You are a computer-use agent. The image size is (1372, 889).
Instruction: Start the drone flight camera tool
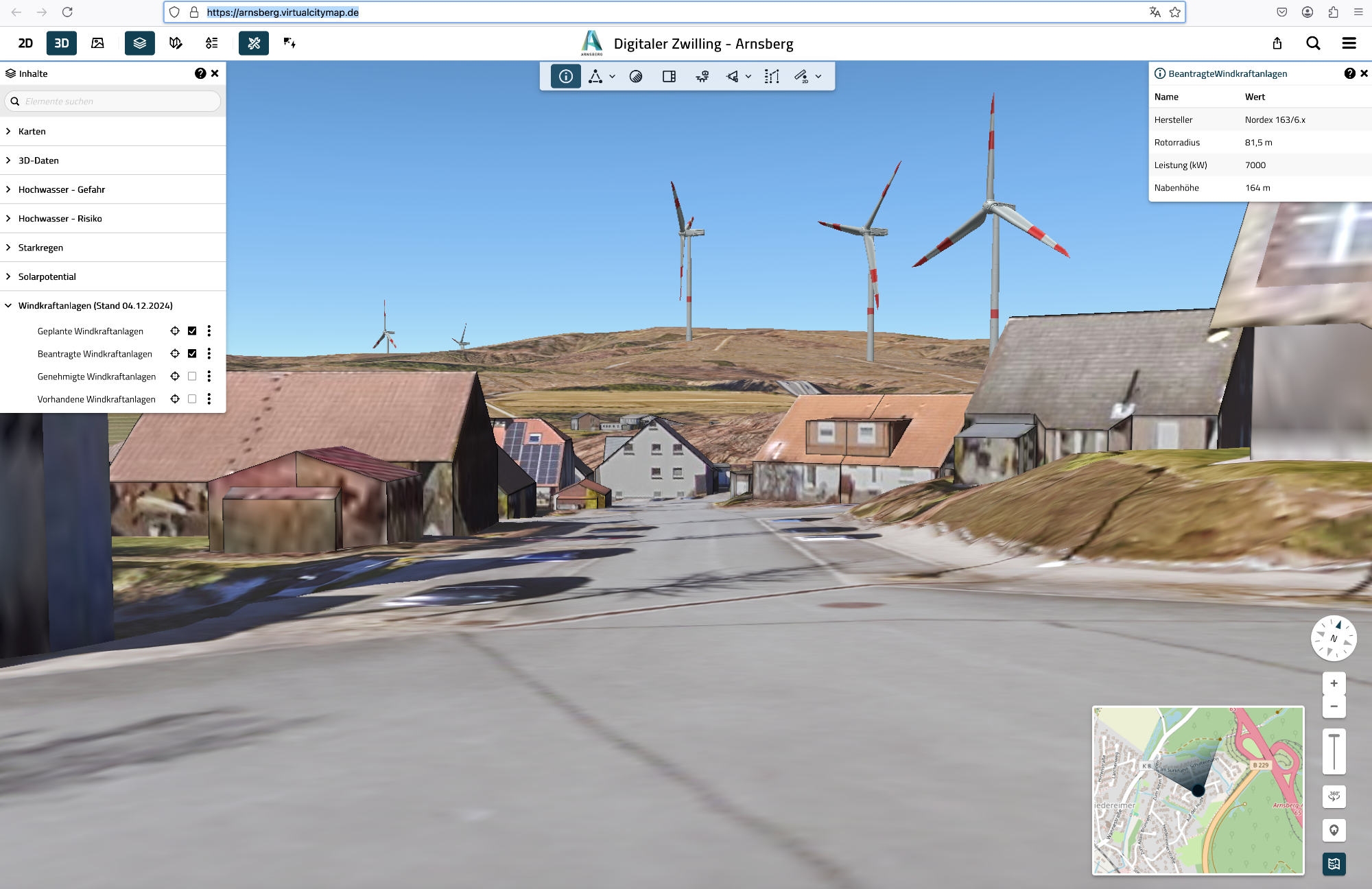click(x=702, y=76)
